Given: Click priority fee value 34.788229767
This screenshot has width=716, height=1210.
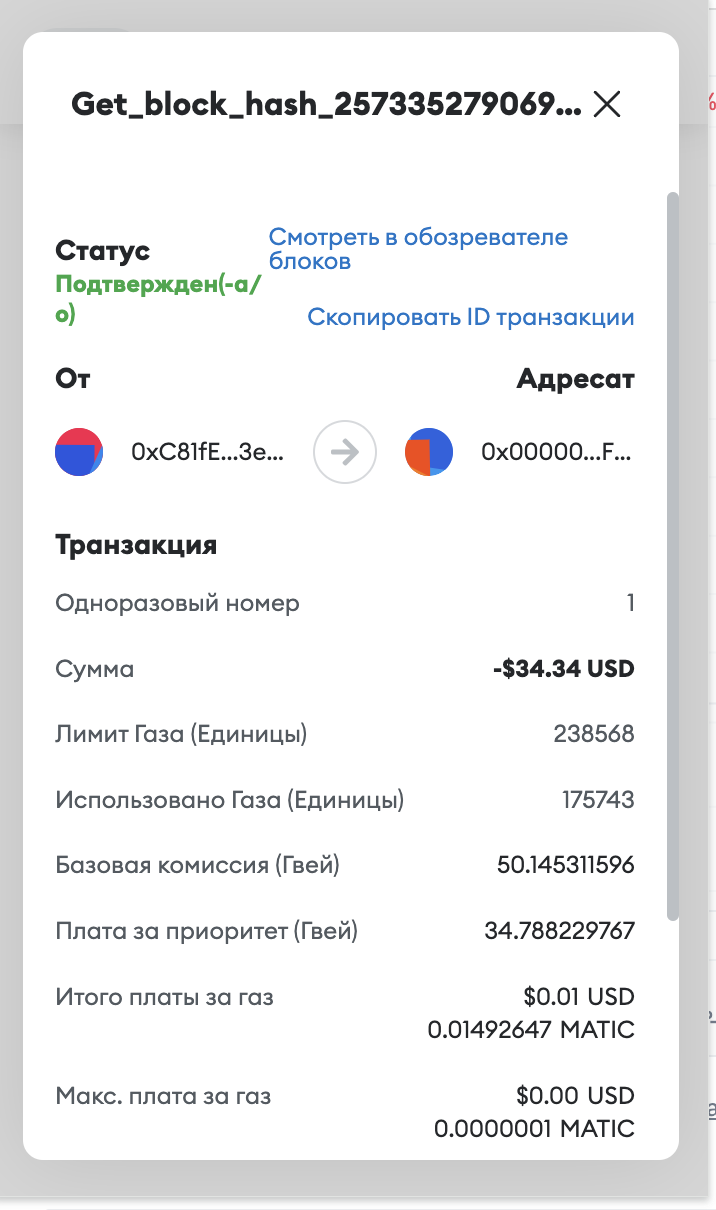Looking at the screenshot, I should point(559,931).
